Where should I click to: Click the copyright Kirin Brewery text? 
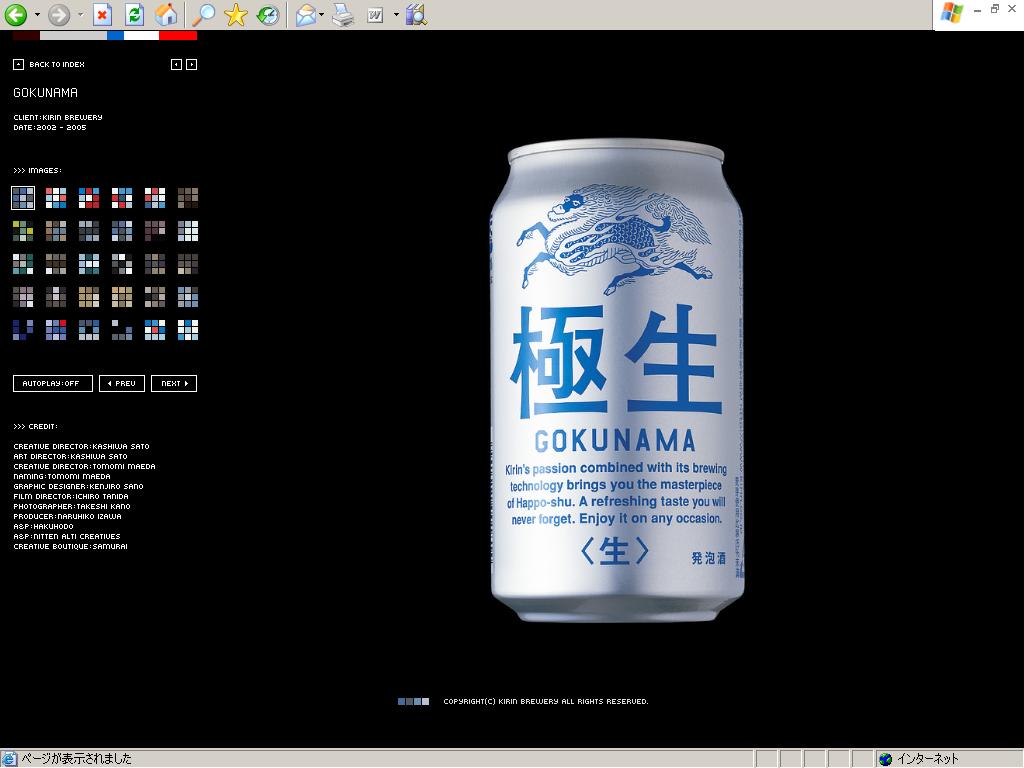[546, 701]
